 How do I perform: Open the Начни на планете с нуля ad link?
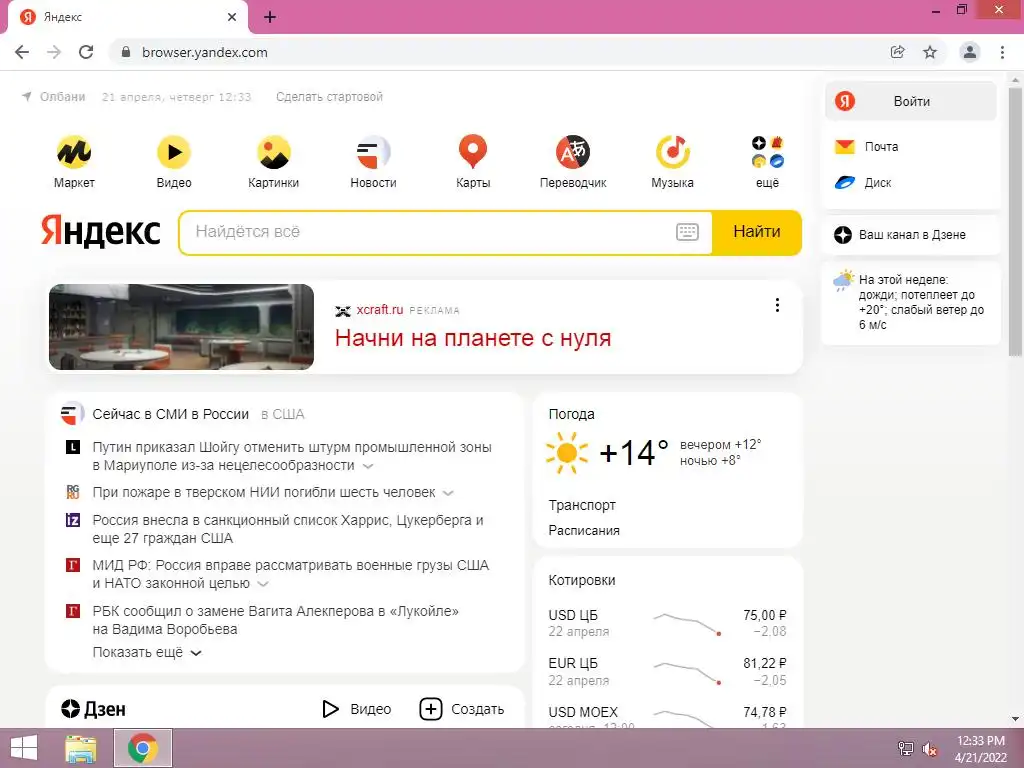pyautogui.click(x=473, y=338)
